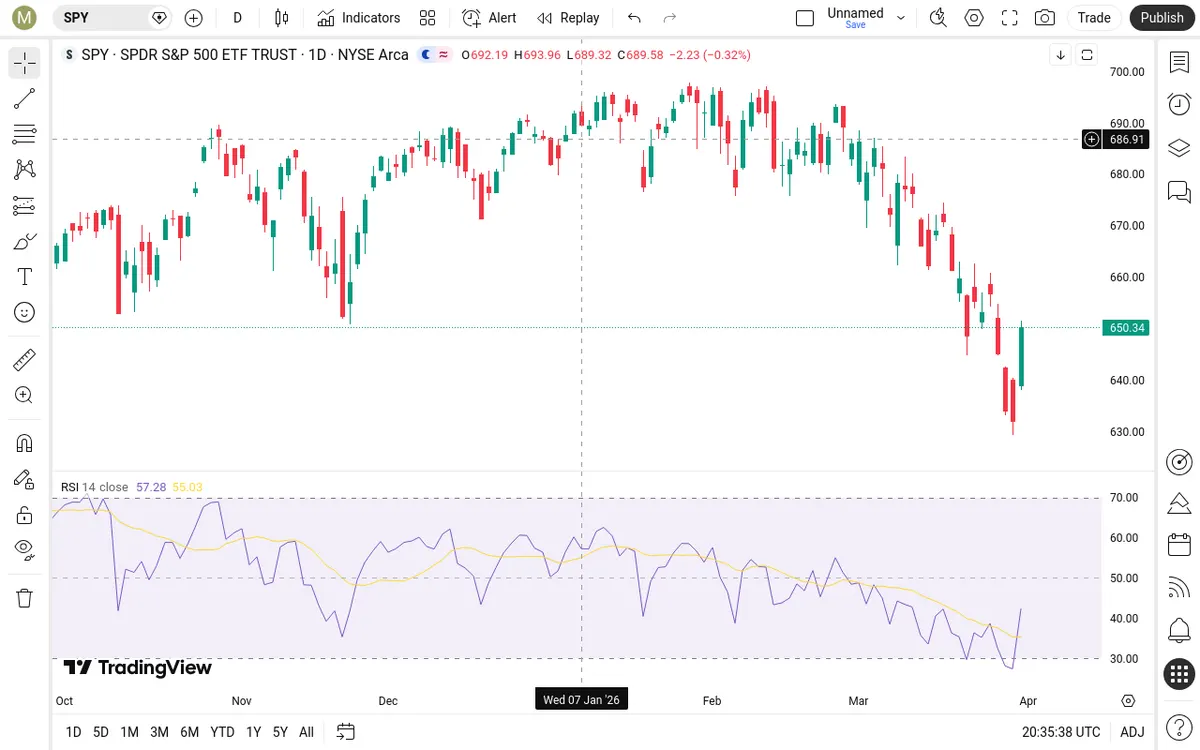
Task: Open the Trade panel
Action: coord(1094,17)
